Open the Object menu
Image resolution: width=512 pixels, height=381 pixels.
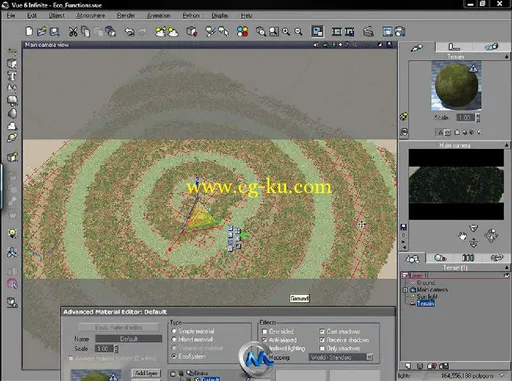tap(57, 15)
